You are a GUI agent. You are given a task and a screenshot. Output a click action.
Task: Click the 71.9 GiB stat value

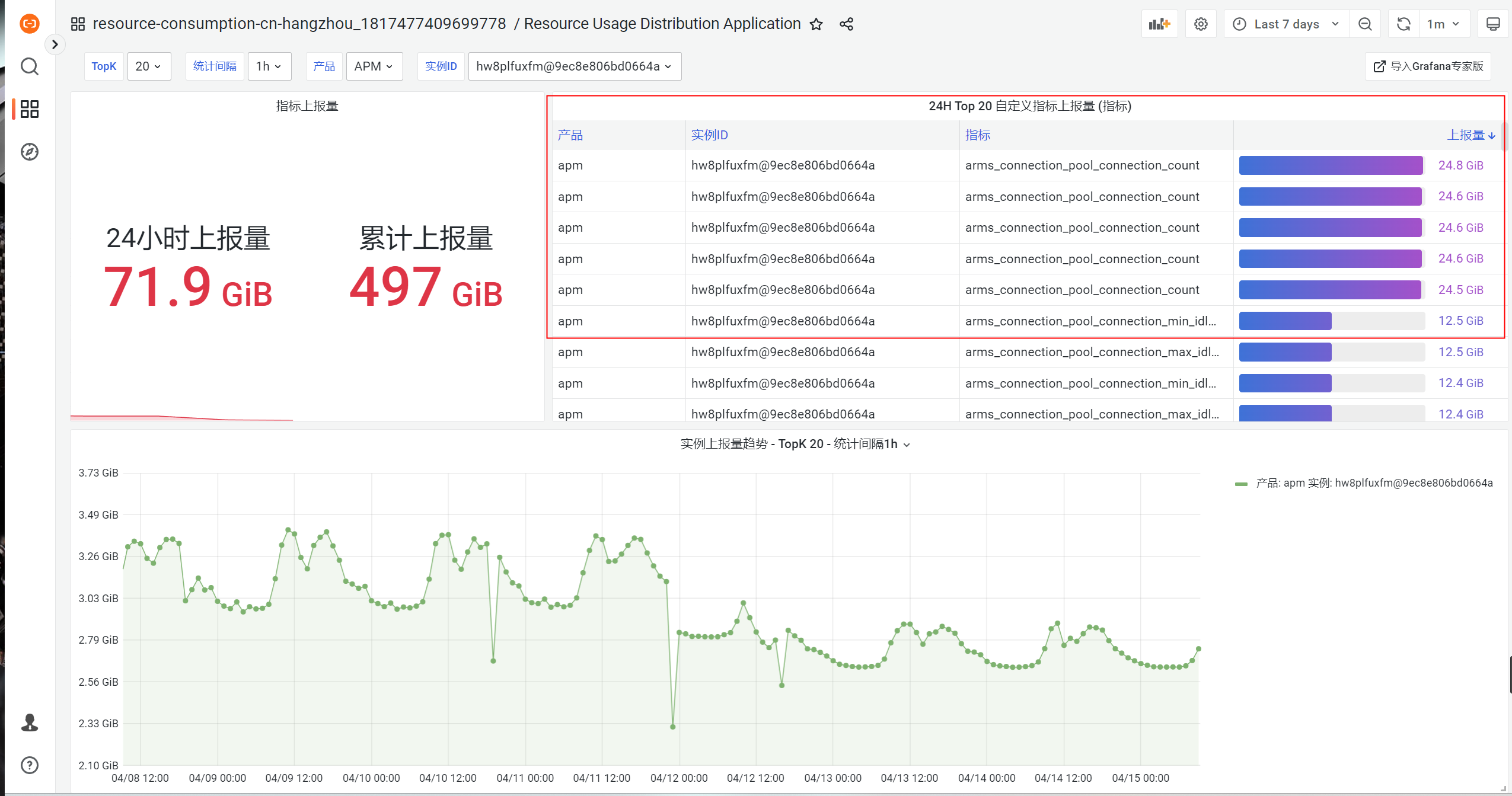[187, 287]
